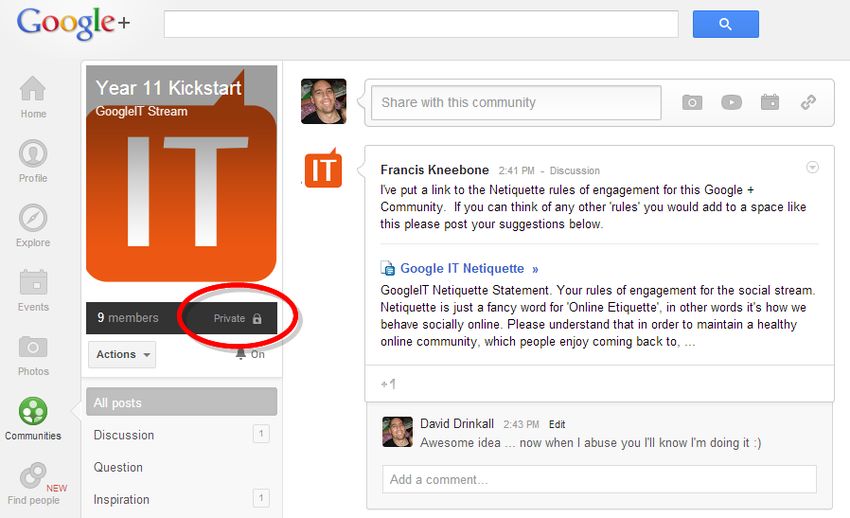Viewport: 850px width, 518px height.
Task: Click Francis Kneebone's name
Action: 435,170
